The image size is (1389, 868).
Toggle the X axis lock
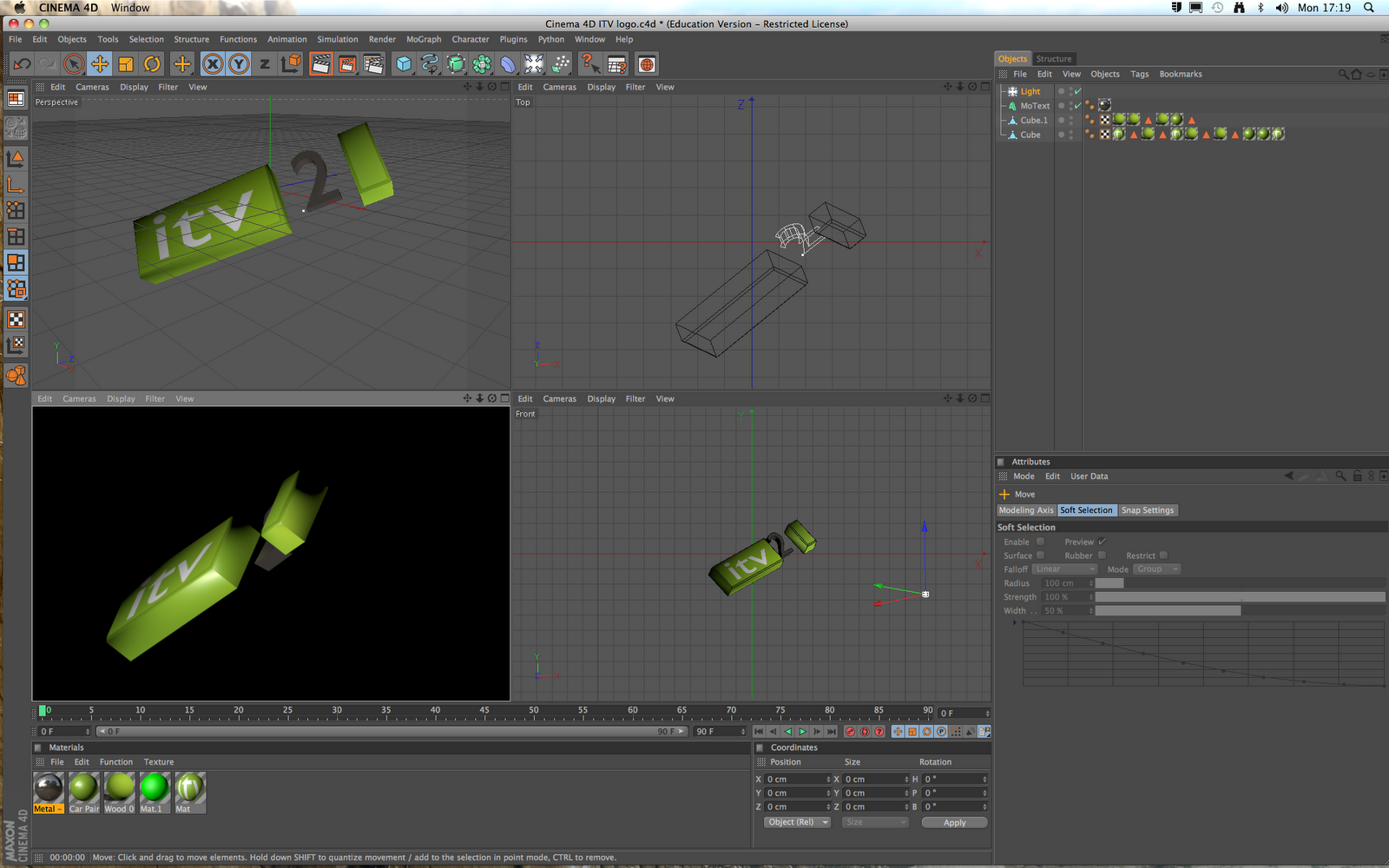(x=213, y=64)
